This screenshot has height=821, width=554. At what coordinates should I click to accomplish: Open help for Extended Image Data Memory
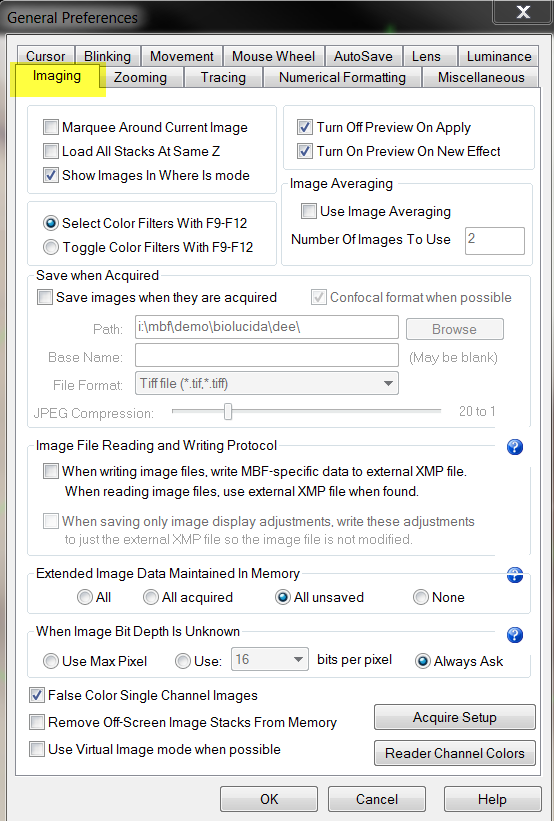pyautogui.click(x=515, y=575)
